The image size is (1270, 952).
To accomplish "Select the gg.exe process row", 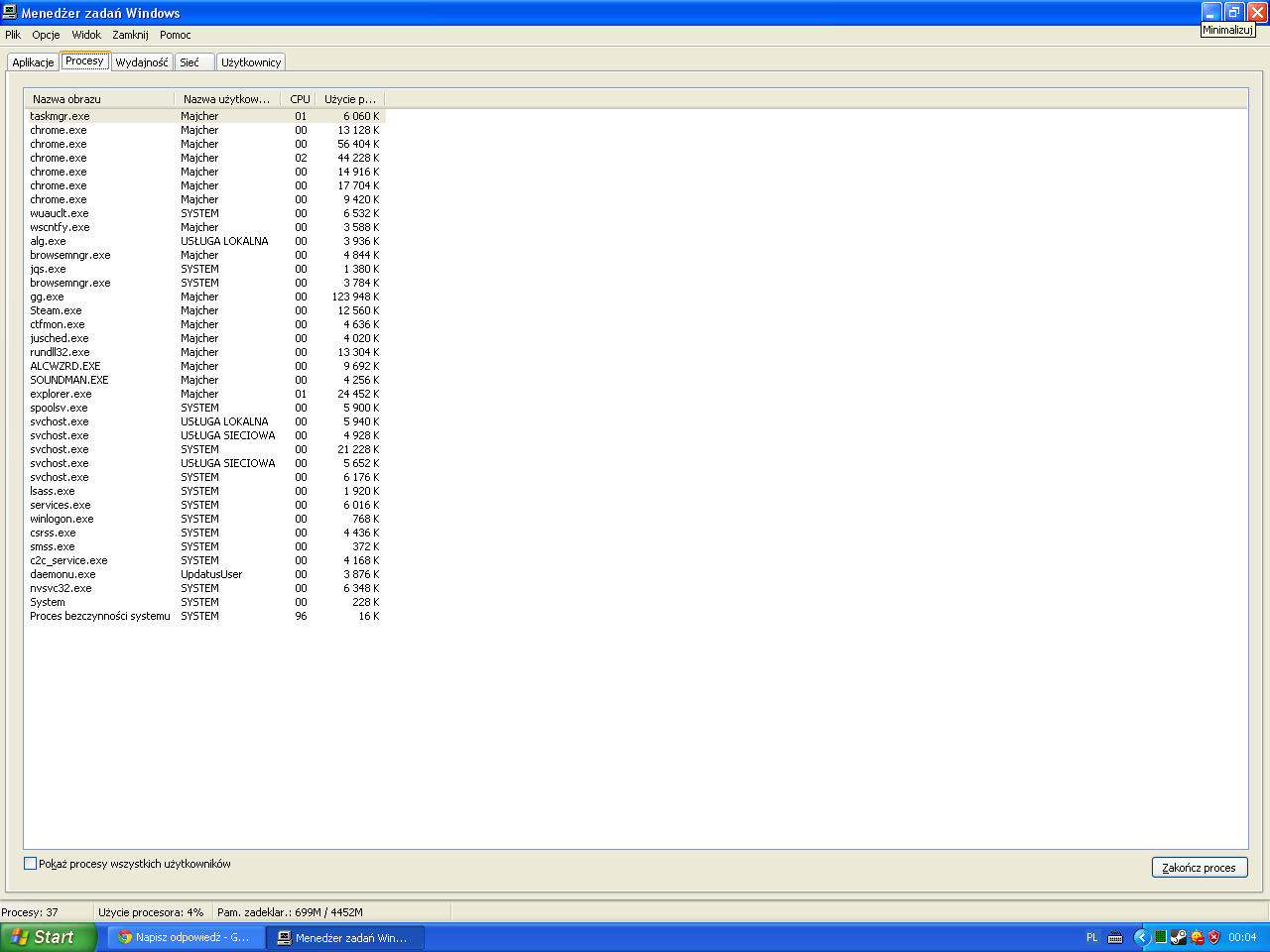I will (204, 297).
